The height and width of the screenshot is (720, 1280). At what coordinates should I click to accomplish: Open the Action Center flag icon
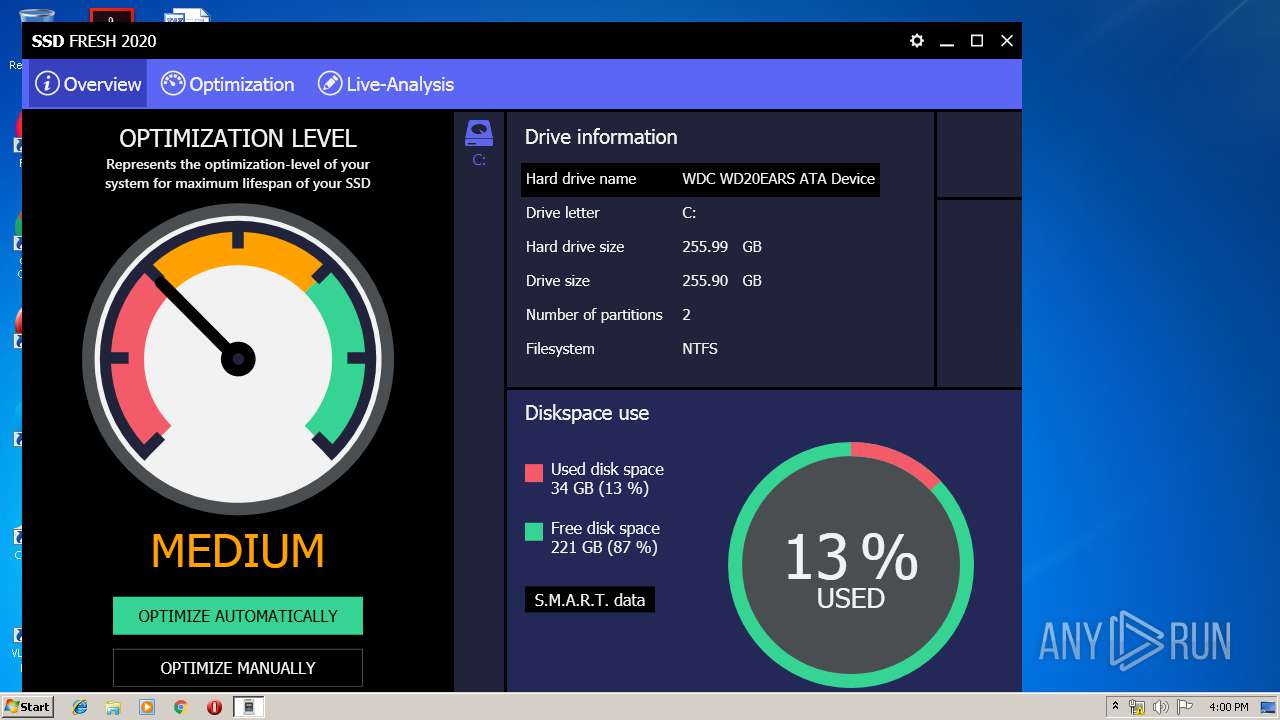(1185, 707)
